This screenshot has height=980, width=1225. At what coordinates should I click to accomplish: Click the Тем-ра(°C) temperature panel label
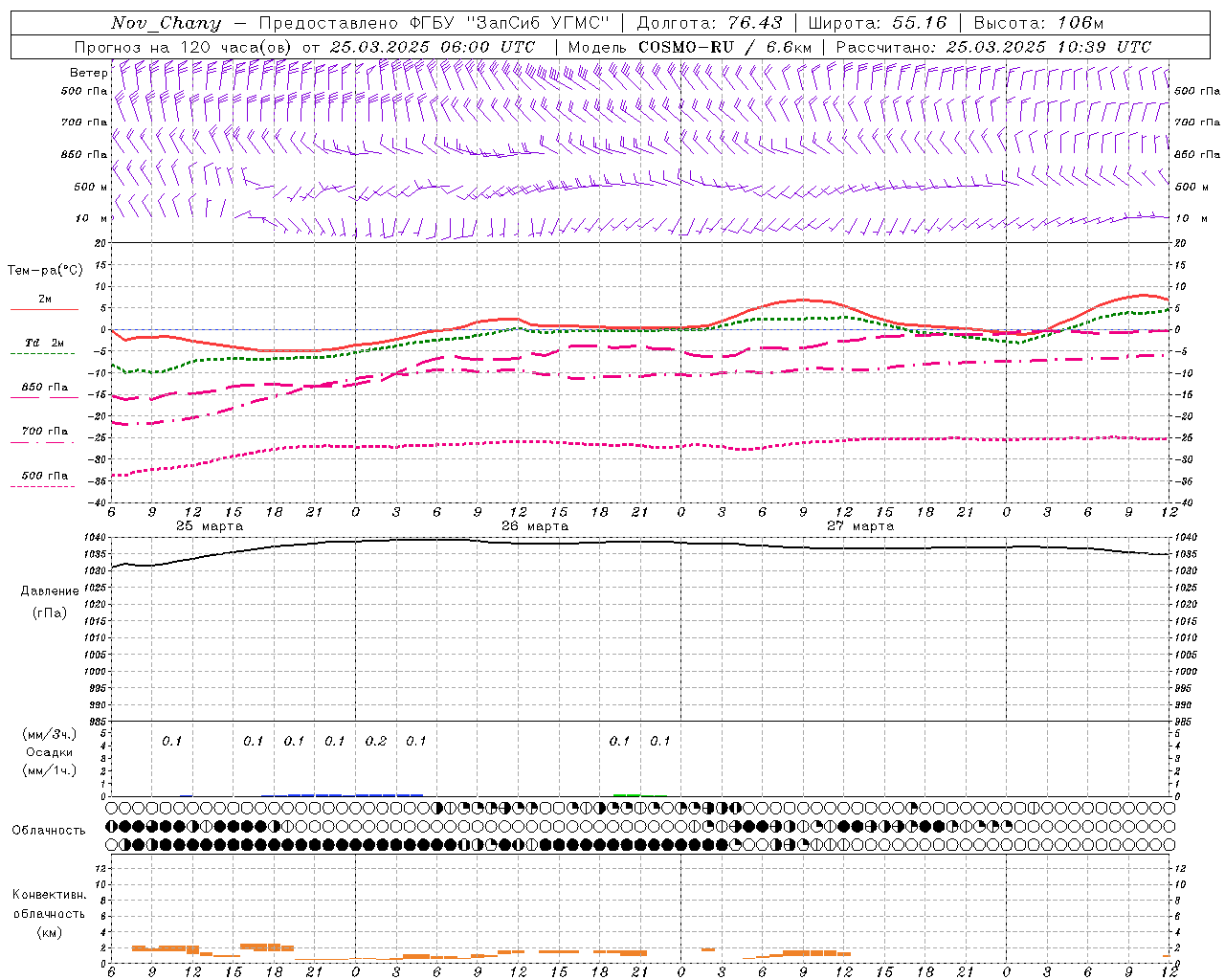click(45, 271)
